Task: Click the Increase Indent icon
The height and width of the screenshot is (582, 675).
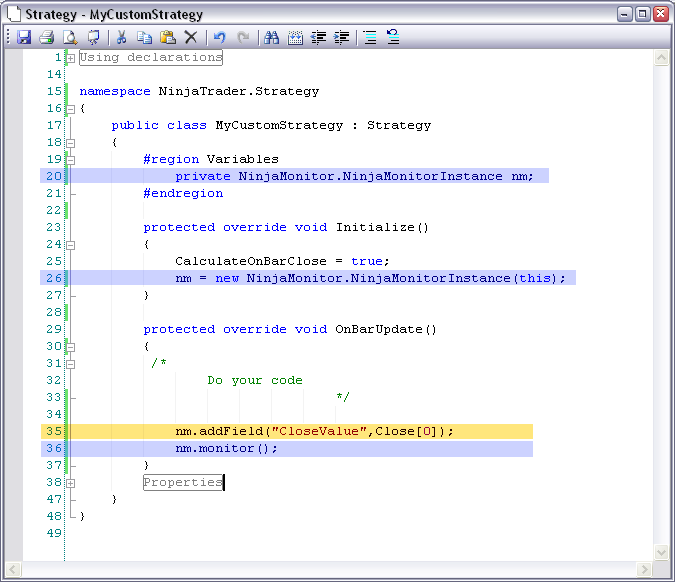Action: 342,37
